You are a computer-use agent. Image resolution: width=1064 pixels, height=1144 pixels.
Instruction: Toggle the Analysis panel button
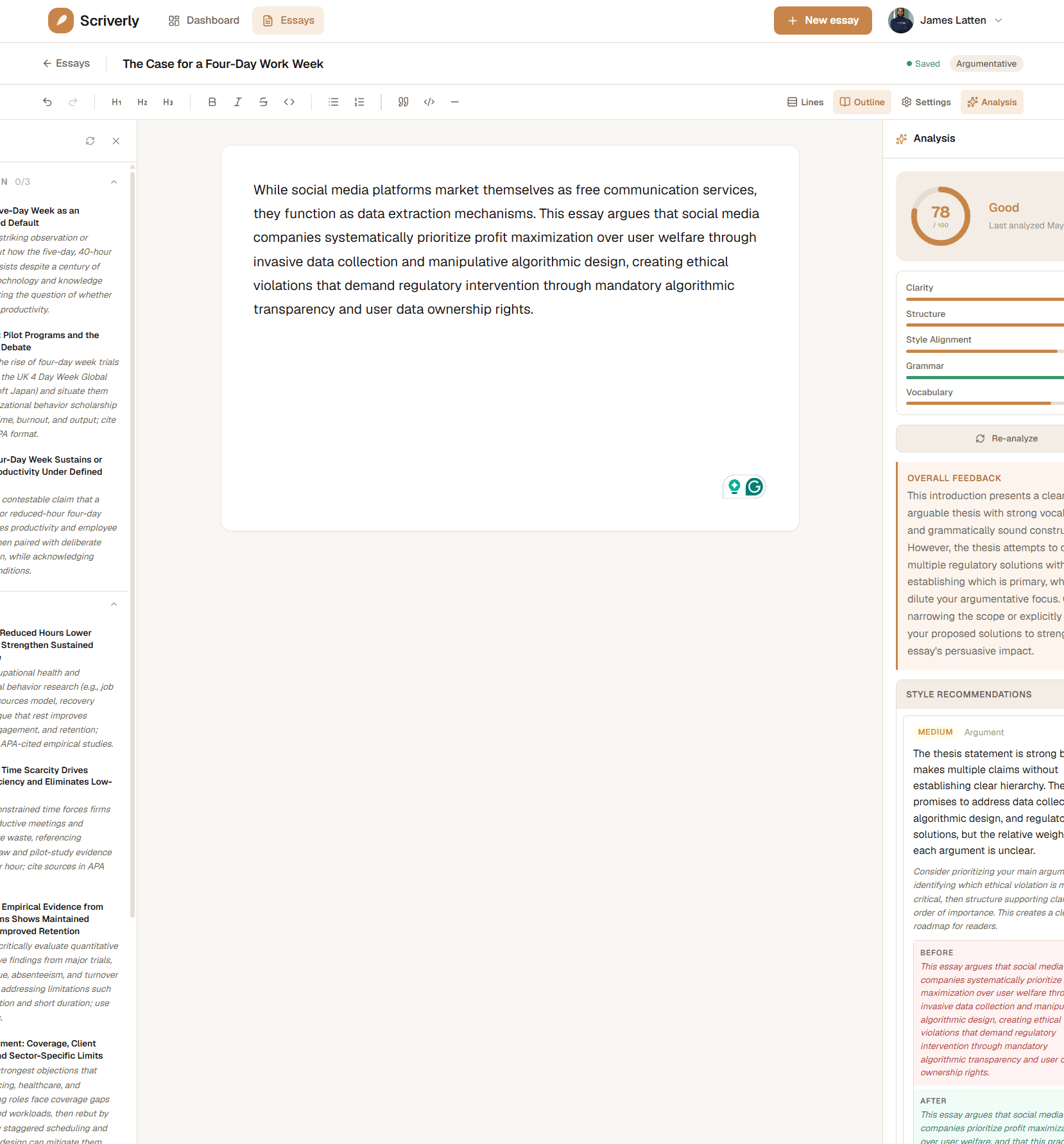[x=992, y=102]
